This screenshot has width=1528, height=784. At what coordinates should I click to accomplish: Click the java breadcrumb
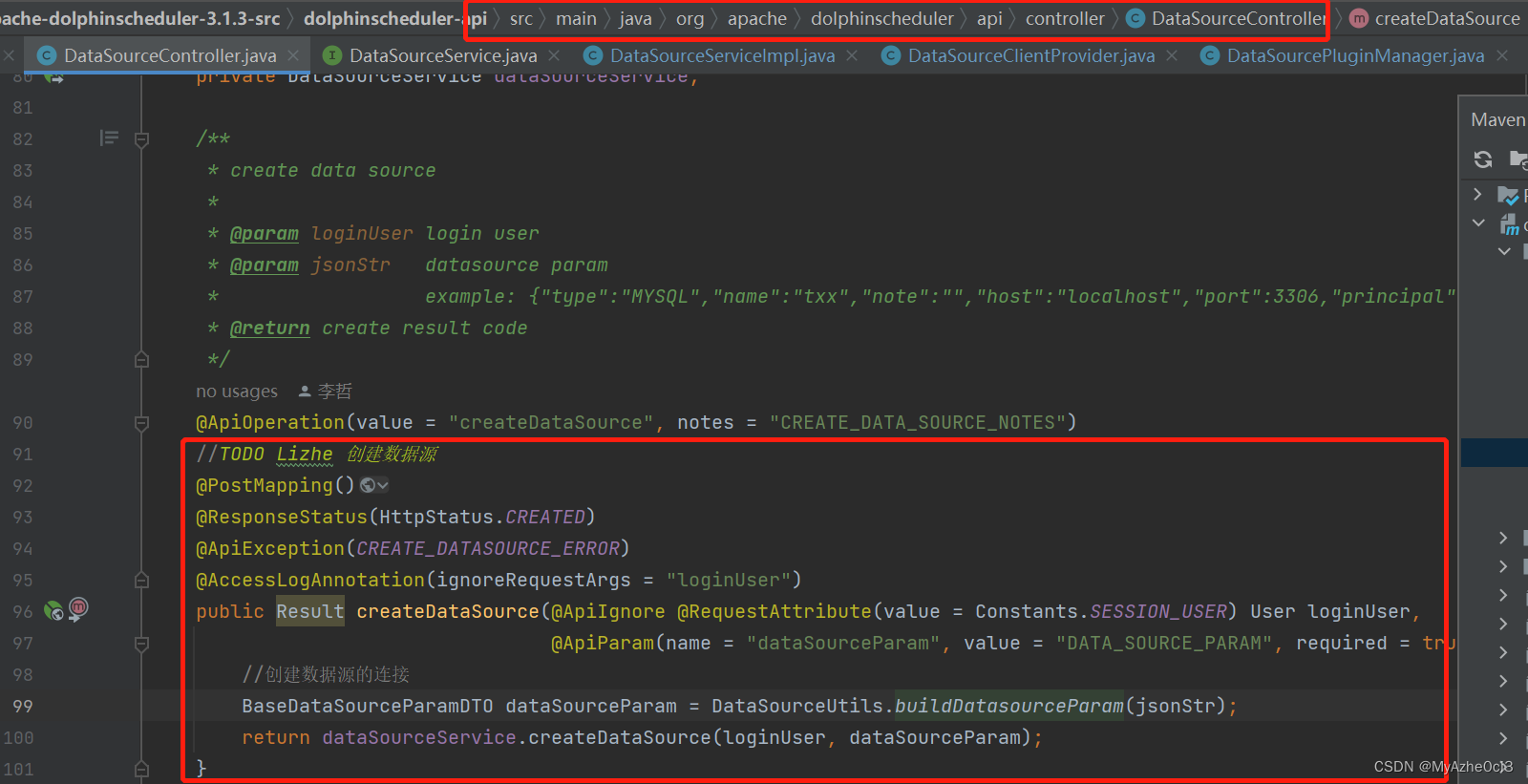click(635, 18)
